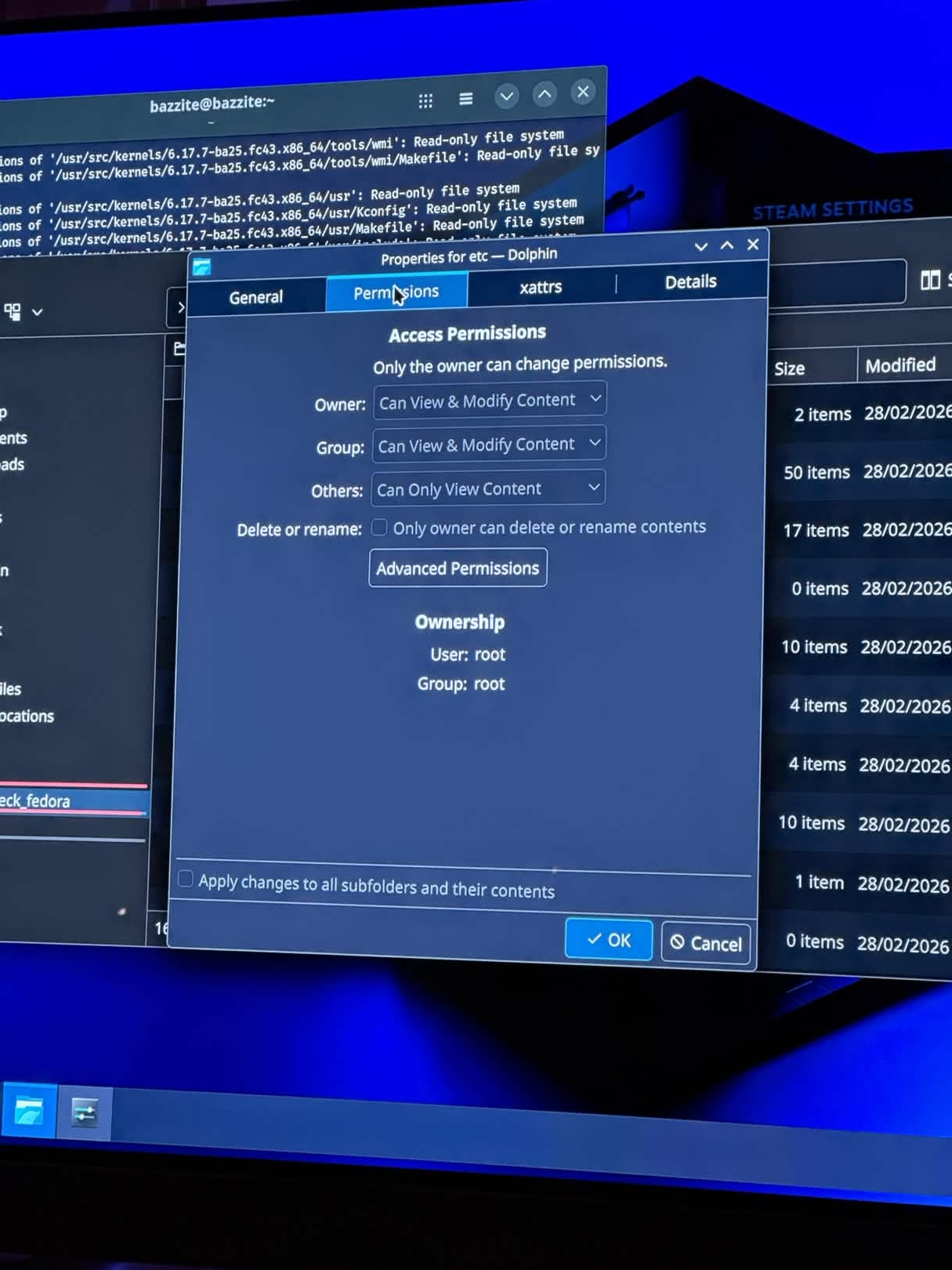Screen dimensions: 952x1270
Task: Click the Dolphin view mode icon
Action: 13,312
